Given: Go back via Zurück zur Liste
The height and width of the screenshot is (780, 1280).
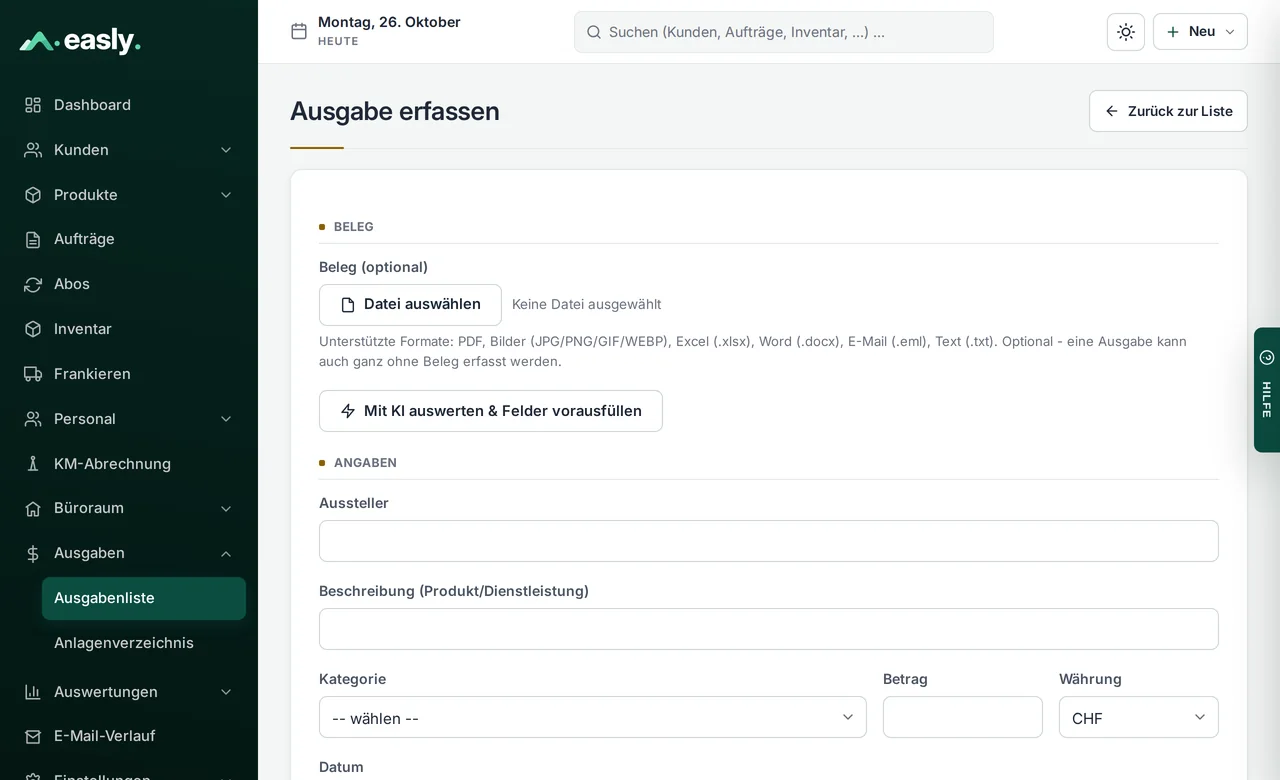Looking at the screenshot, I should pyautogui.click(x=1168, y=111).
